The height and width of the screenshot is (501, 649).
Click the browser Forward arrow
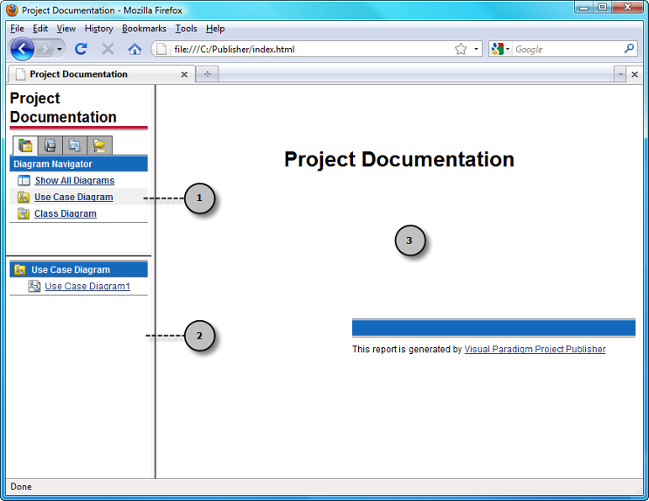coord(44,50)
